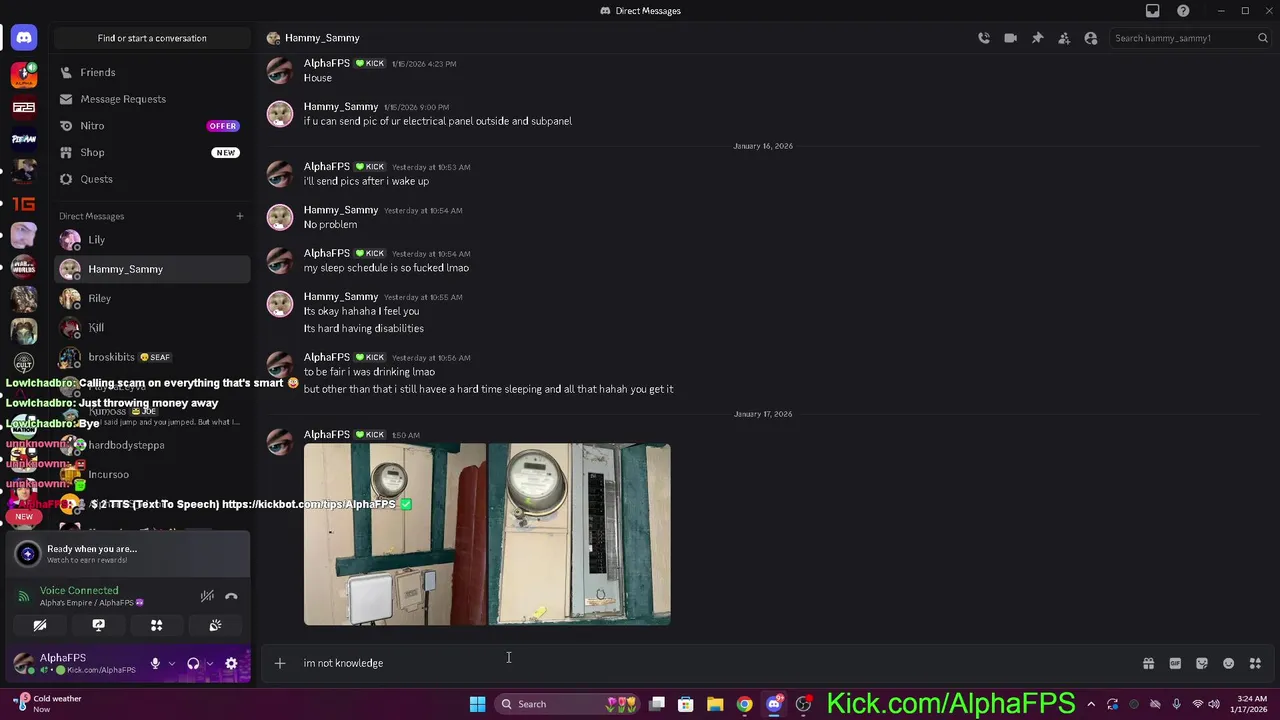Click the AlphaFPS user panel avatar

pyautogui.click(x=23, y=663)
